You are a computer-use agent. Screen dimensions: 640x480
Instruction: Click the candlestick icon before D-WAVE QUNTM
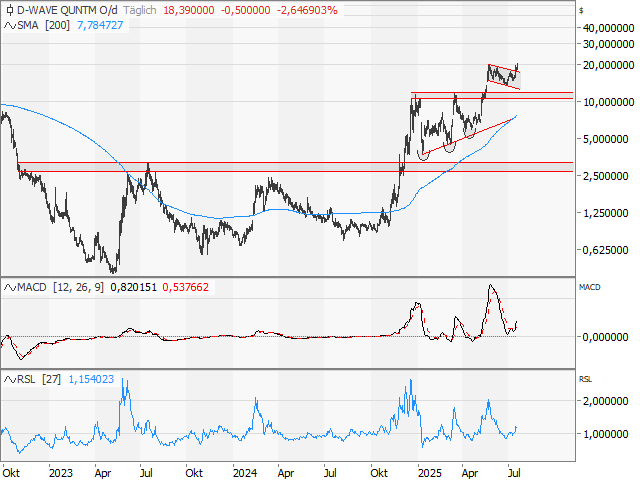point(10,10)
